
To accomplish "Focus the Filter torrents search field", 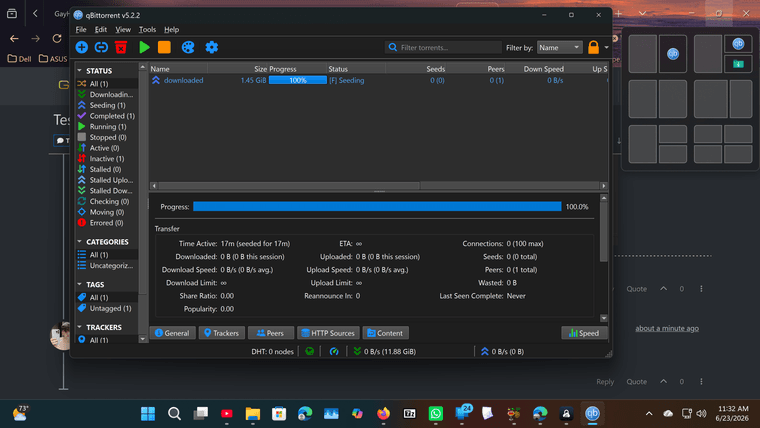I will point(443,48).
